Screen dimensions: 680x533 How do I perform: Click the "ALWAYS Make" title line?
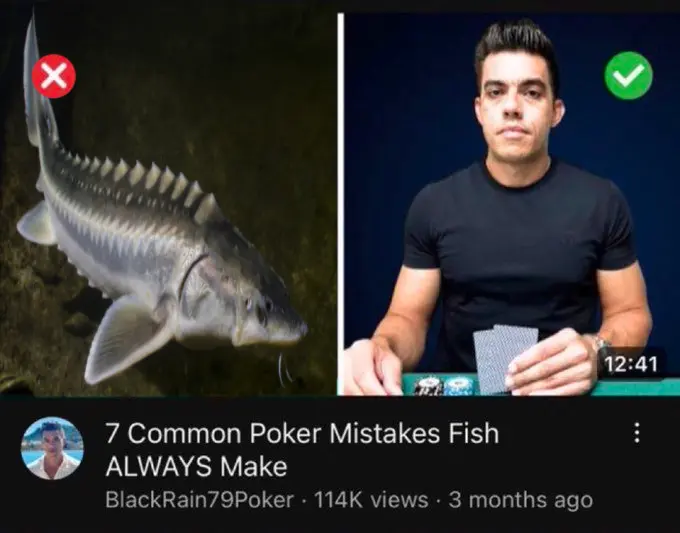pyautogui.click(x=196, y=467)
